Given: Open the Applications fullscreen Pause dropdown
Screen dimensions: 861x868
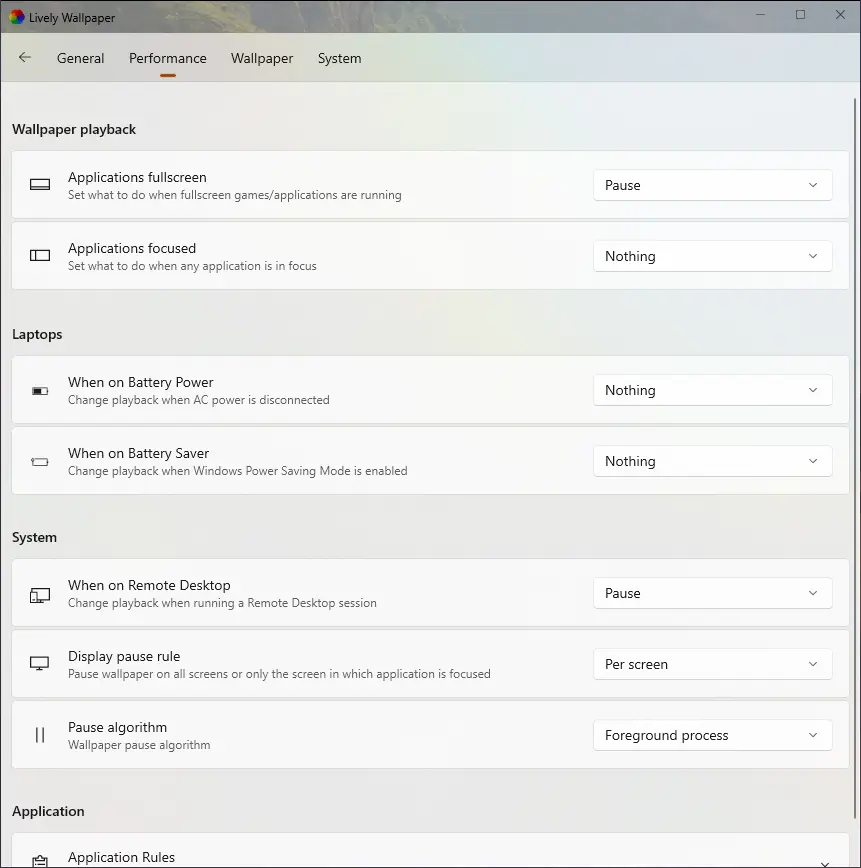Looking at the screenshot, I should tap(712, 185).
